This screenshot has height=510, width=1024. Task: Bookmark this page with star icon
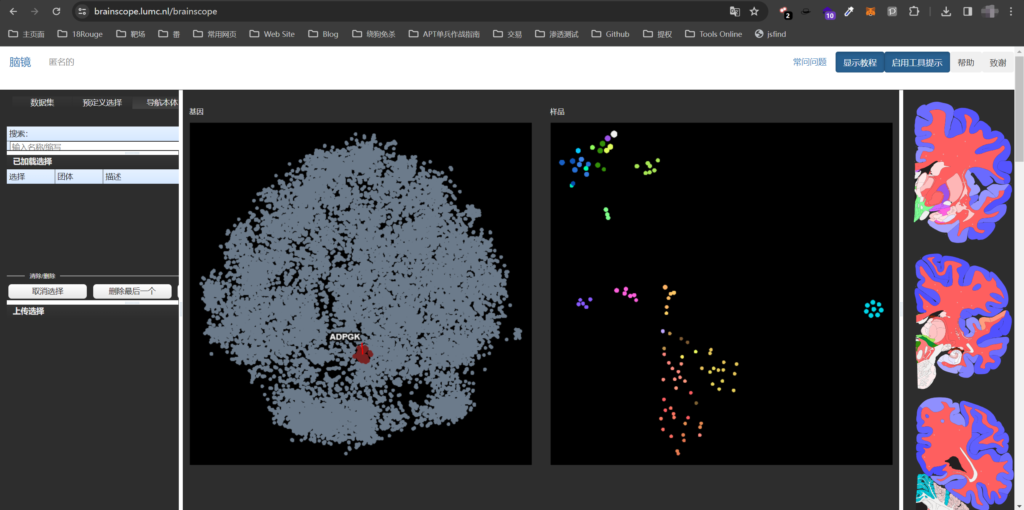754,11
